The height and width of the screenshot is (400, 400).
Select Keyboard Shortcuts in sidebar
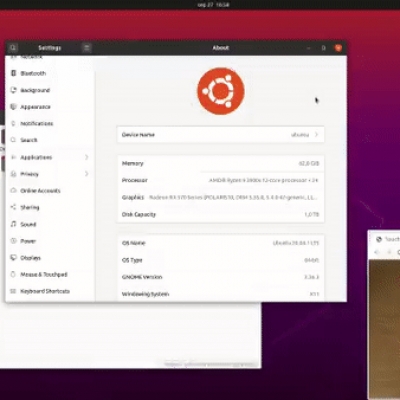click(x=50, y=291)
